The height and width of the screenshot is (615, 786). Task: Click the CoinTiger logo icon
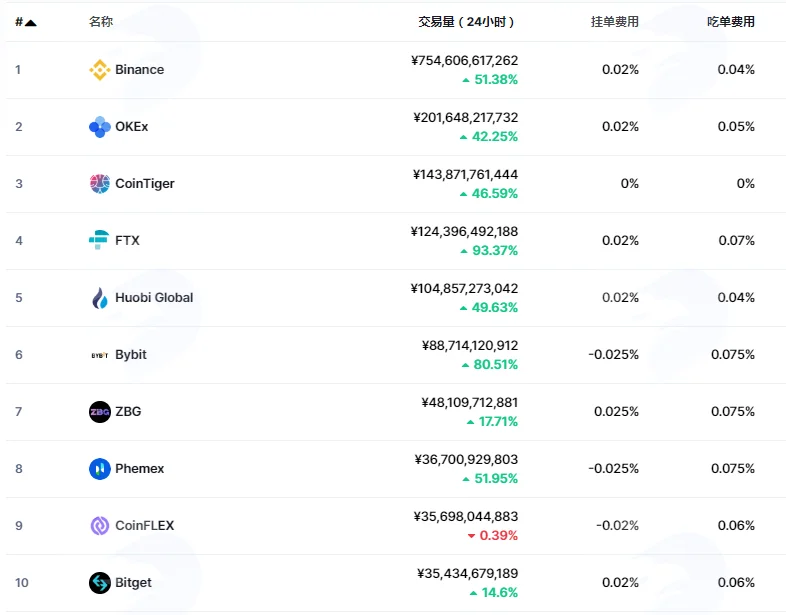tap(100, 183)
